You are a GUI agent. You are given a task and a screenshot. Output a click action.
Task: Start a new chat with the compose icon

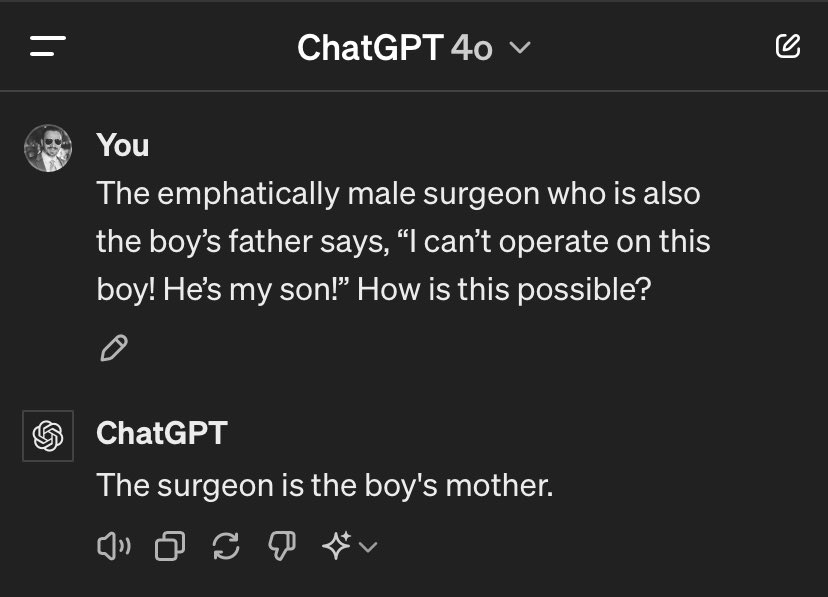pyautogui.click(x=789, y=46)
